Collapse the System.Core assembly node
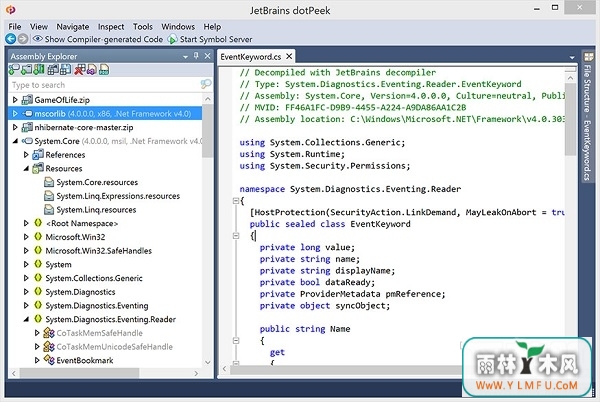This screenshot has height=402, width=600. click(15, 141)
